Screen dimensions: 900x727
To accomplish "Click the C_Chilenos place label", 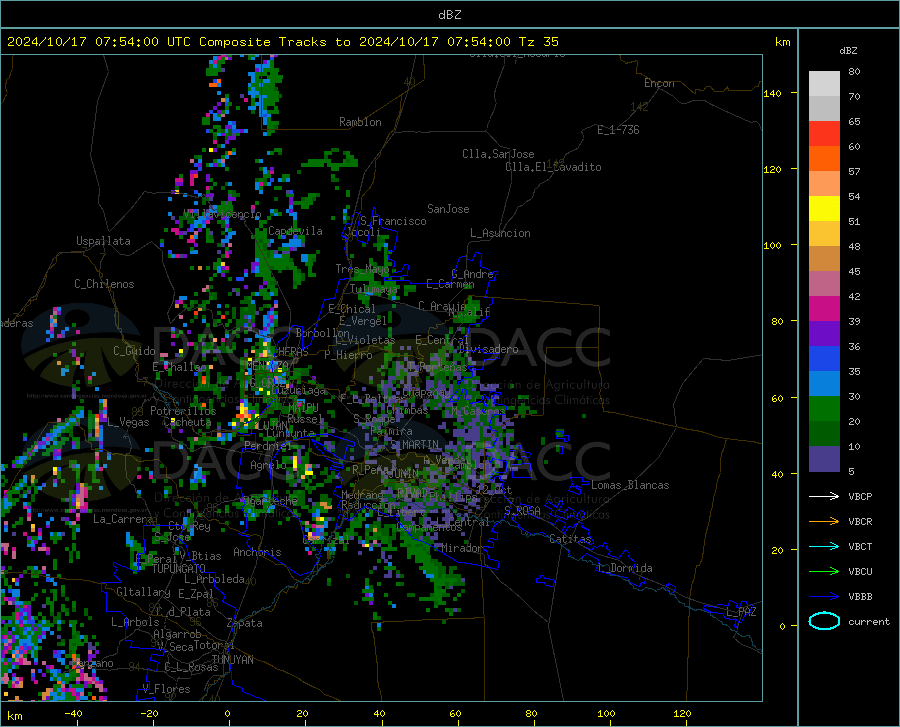I will (x=104, y=284).
